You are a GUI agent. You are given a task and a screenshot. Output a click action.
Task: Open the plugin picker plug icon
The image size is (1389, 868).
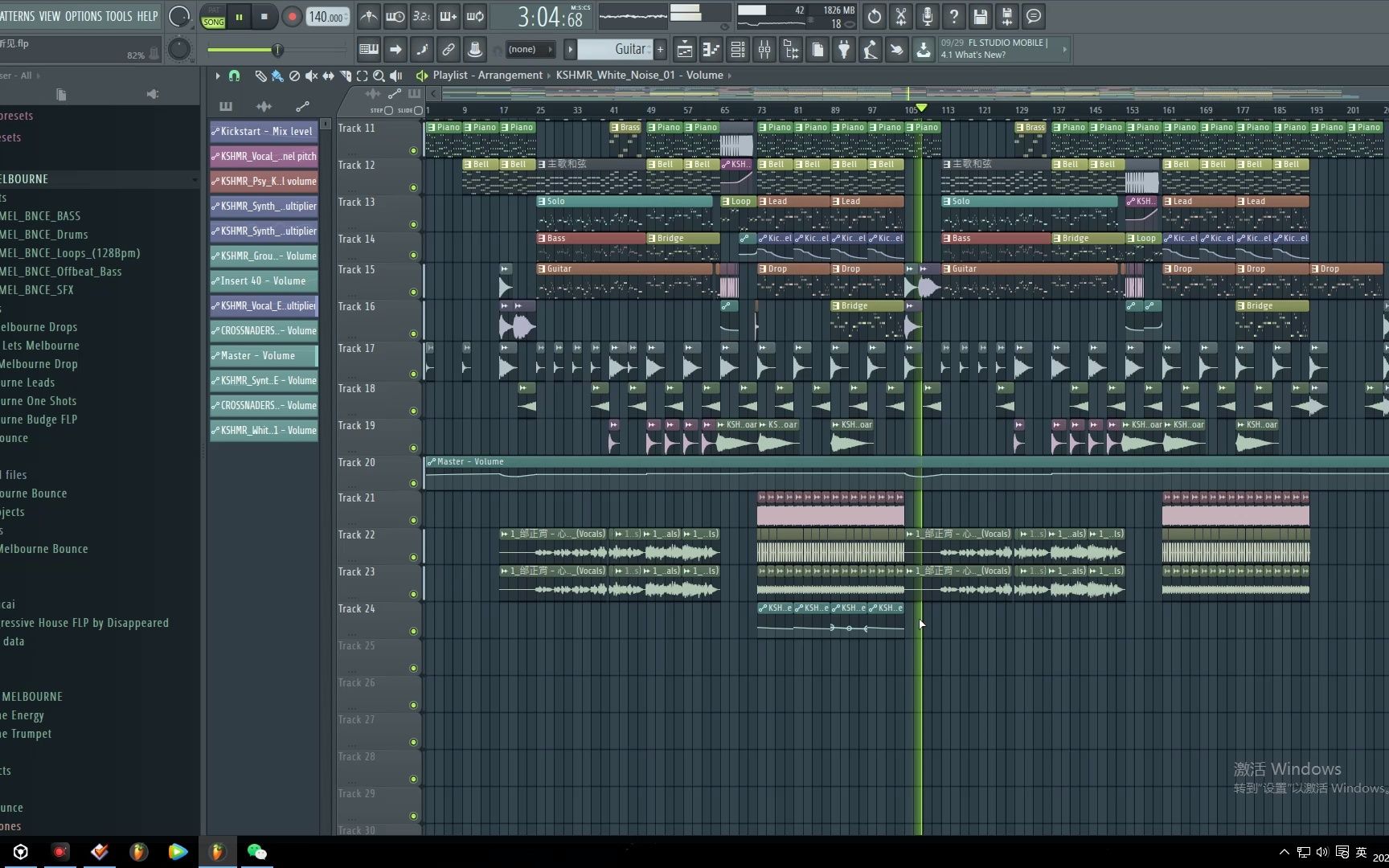point(844,50)
